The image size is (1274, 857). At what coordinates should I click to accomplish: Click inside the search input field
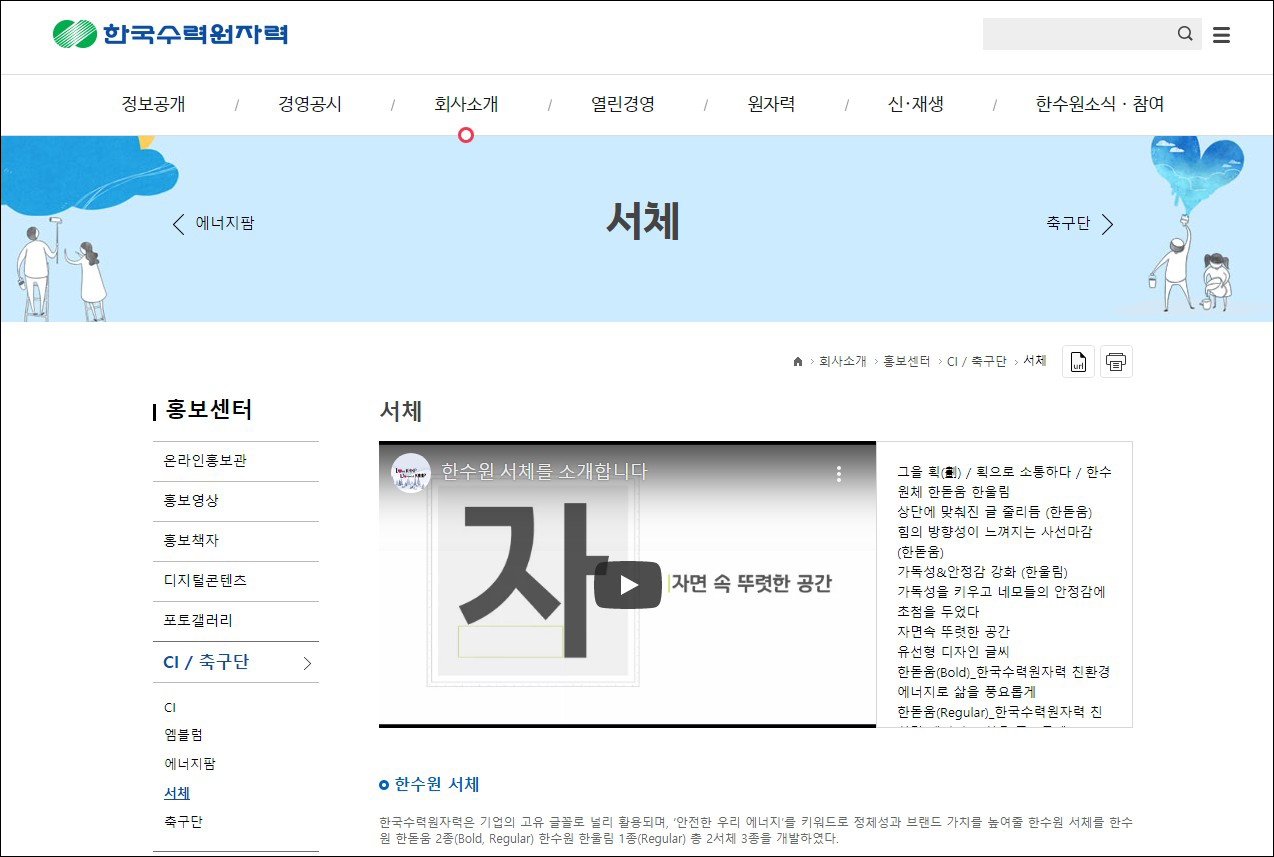point(1078,34)
